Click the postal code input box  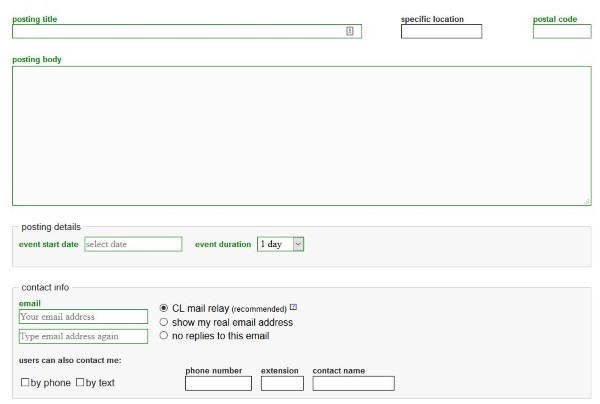pos(561,31)
